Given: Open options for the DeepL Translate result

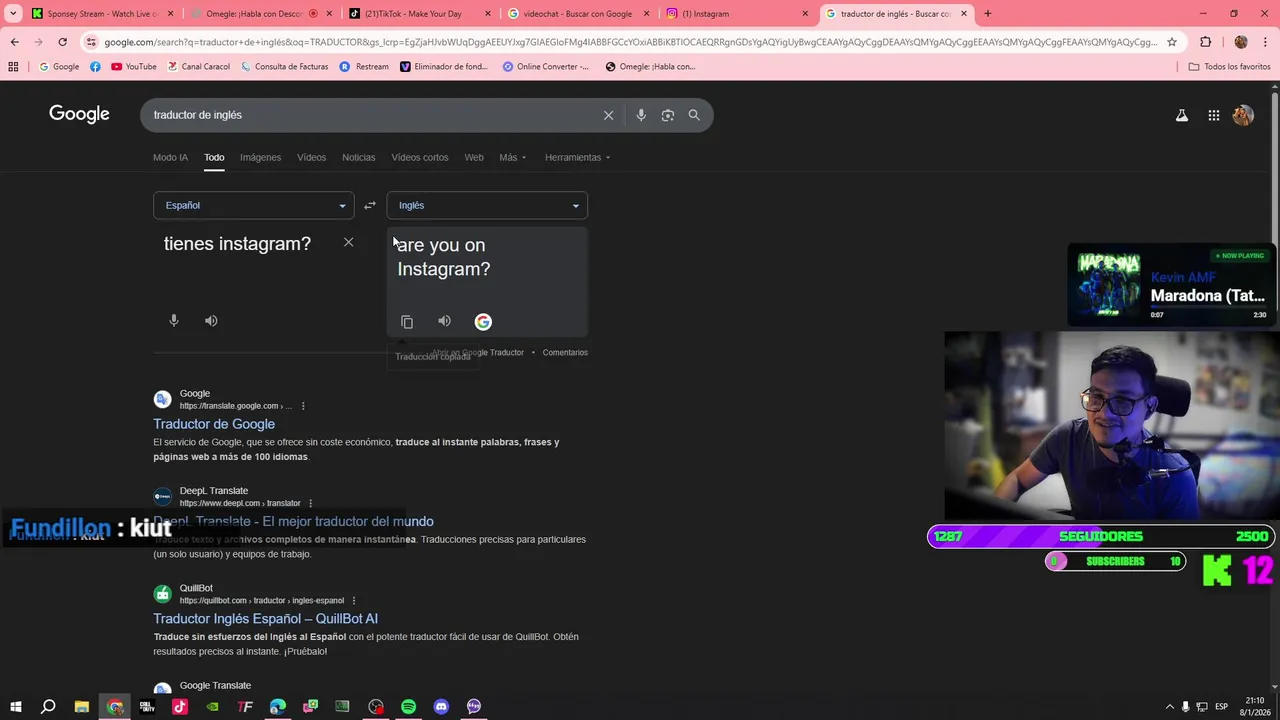Looking at the screenshot, I should pos(311,503).
